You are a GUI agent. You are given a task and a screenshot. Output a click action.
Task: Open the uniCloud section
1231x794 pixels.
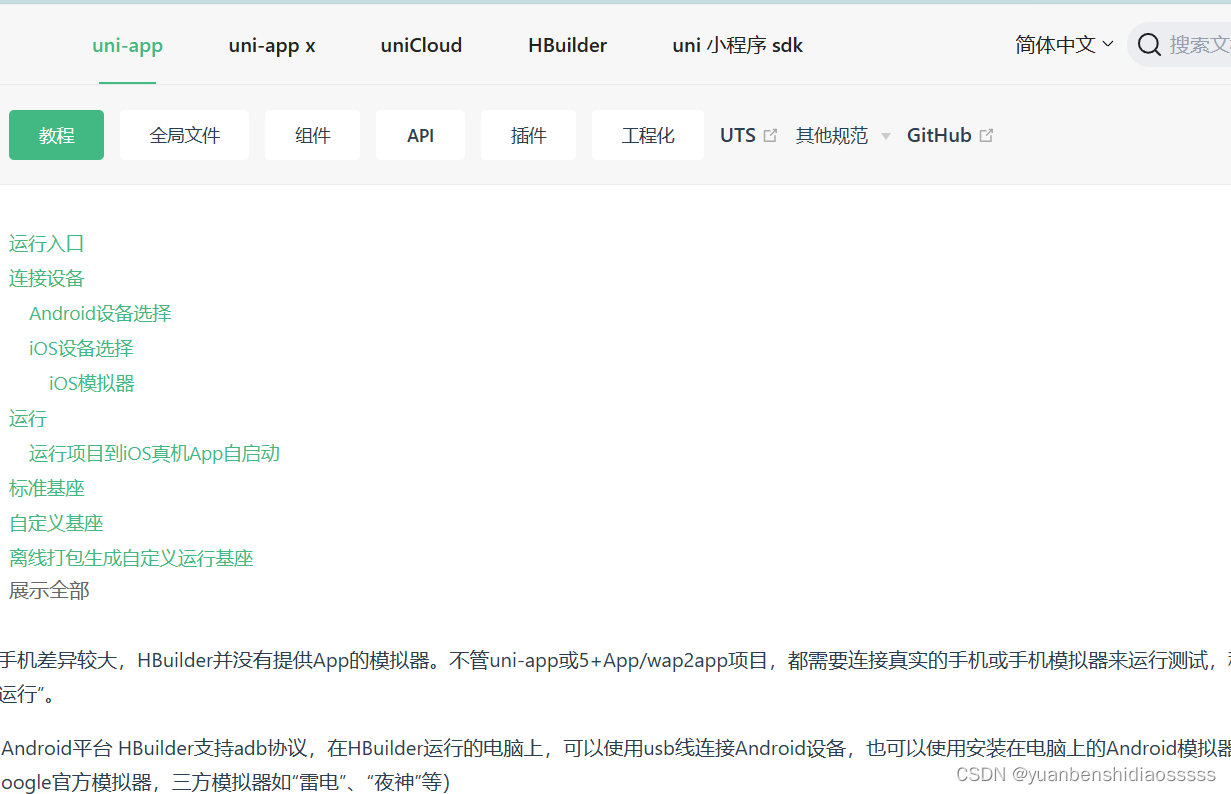(420, 45)
